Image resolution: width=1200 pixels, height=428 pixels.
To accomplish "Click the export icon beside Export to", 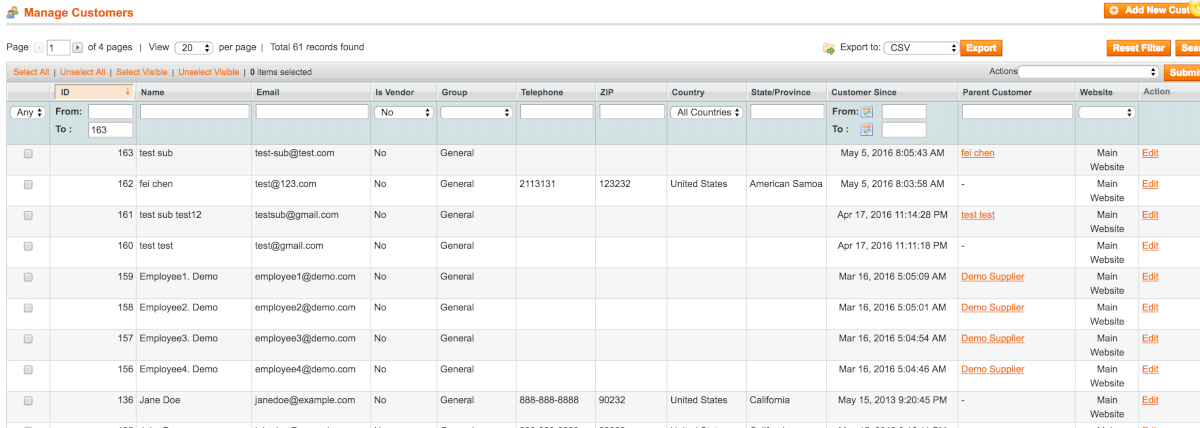I will coord(828,48).
